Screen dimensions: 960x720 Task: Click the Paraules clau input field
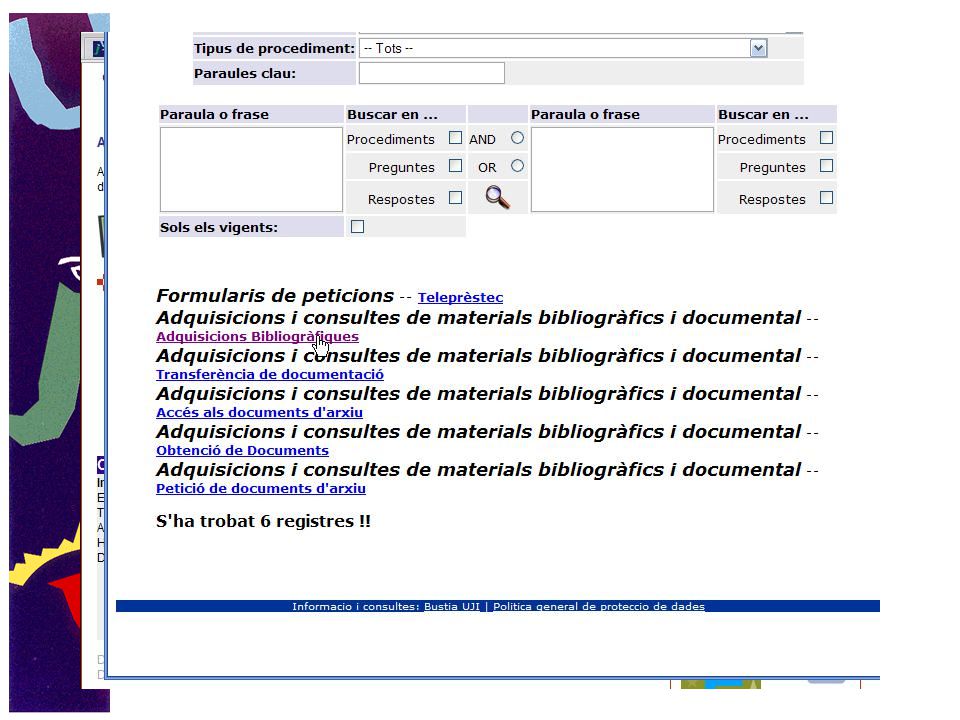point(432,73)
